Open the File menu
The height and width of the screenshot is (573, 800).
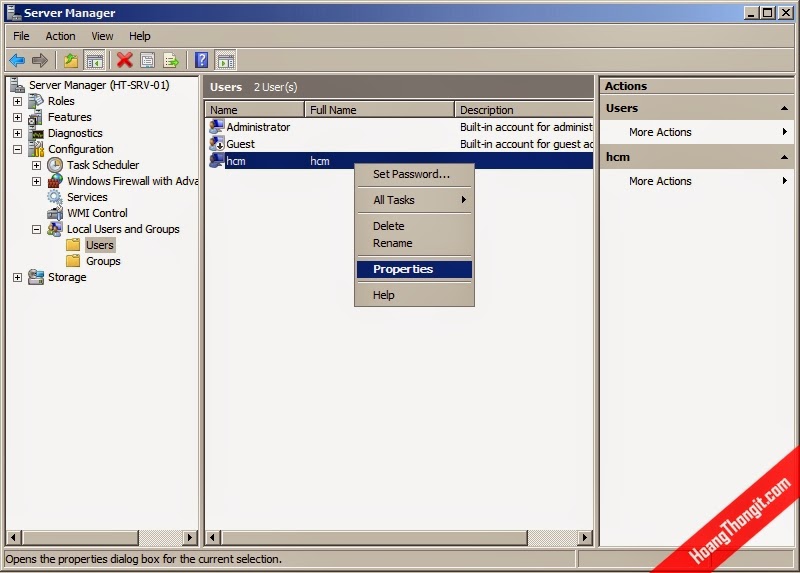(21, 36)
